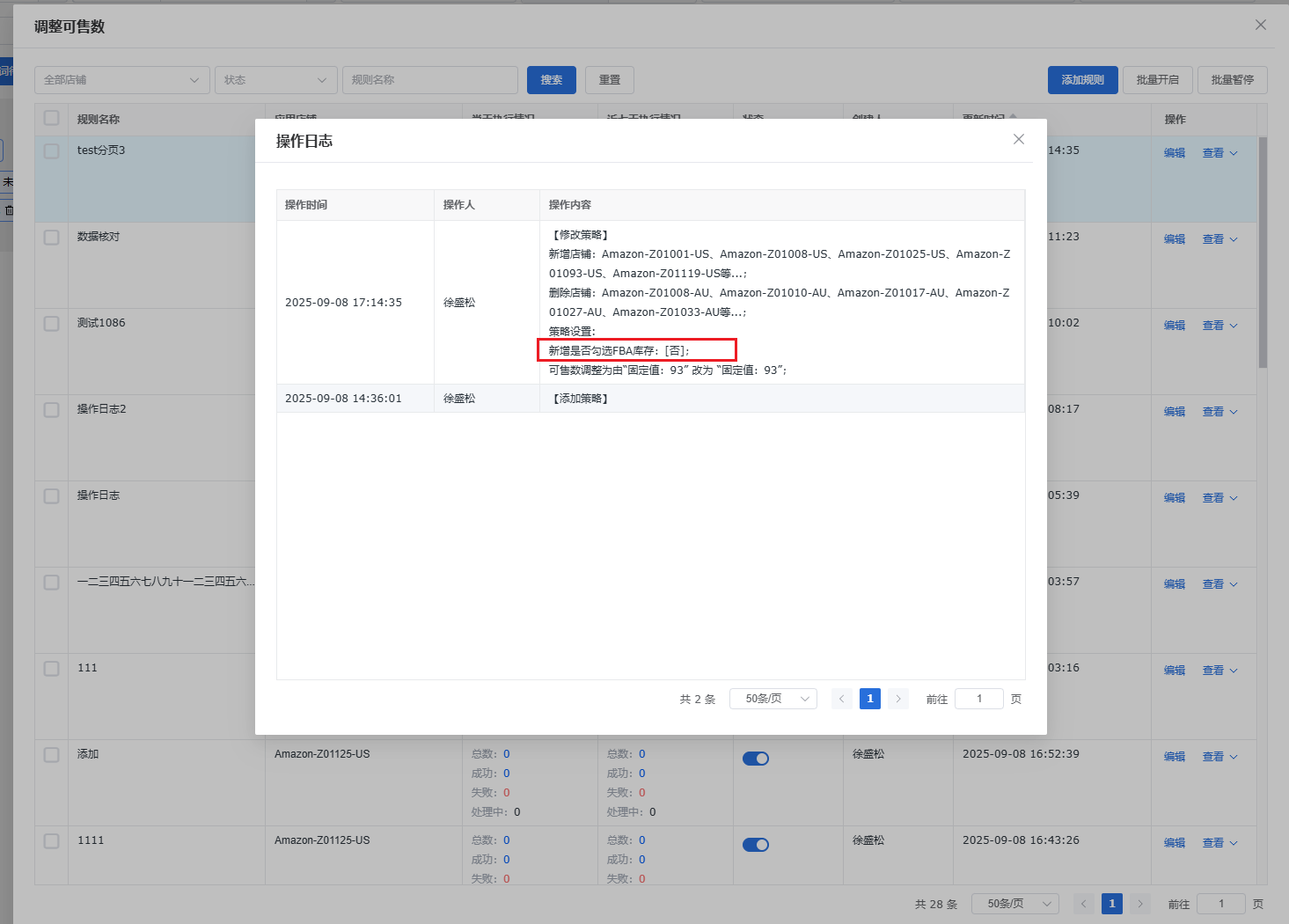The image size is (1289, 924).
Task: Open 50条/页 page size dropdown in 操作日志
Action: point(773,699)
